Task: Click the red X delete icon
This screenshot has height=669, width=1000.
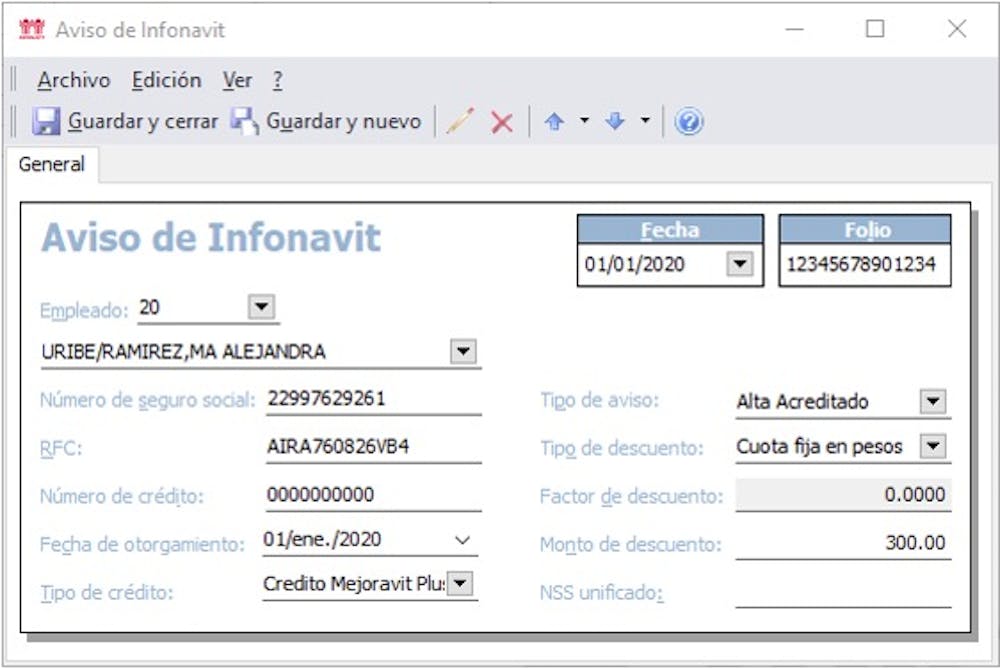Action: (x=502, y=122)
